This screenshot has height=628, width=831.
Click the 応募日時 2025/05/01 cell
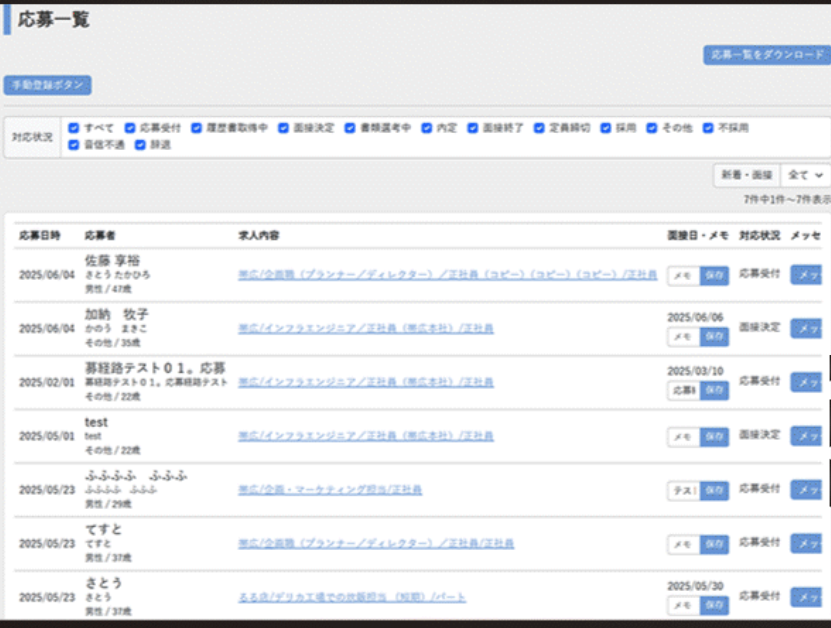point(47,436)
